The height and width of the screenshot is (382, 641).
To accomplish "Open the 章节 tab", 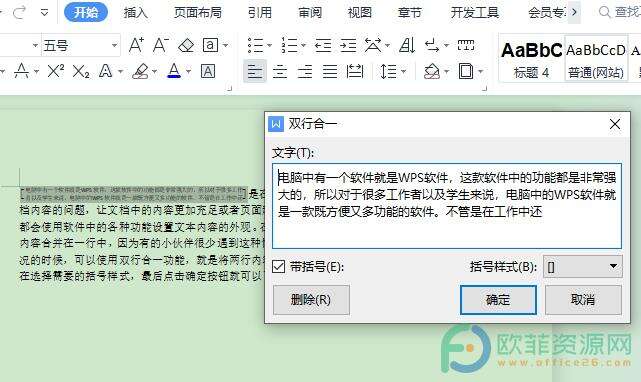I will [x=410, y=12].
